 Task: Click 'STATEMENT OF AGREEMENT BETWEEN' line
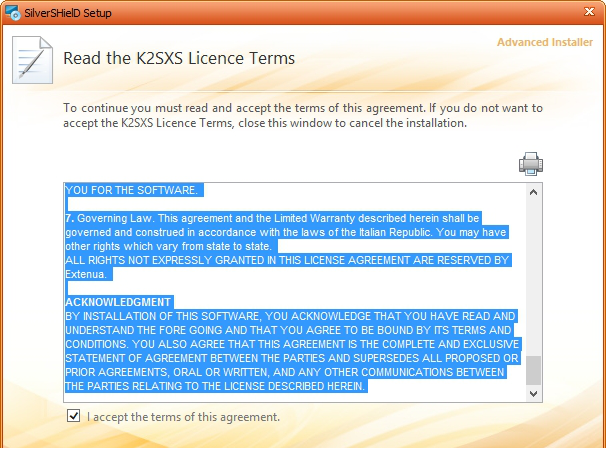291,358
